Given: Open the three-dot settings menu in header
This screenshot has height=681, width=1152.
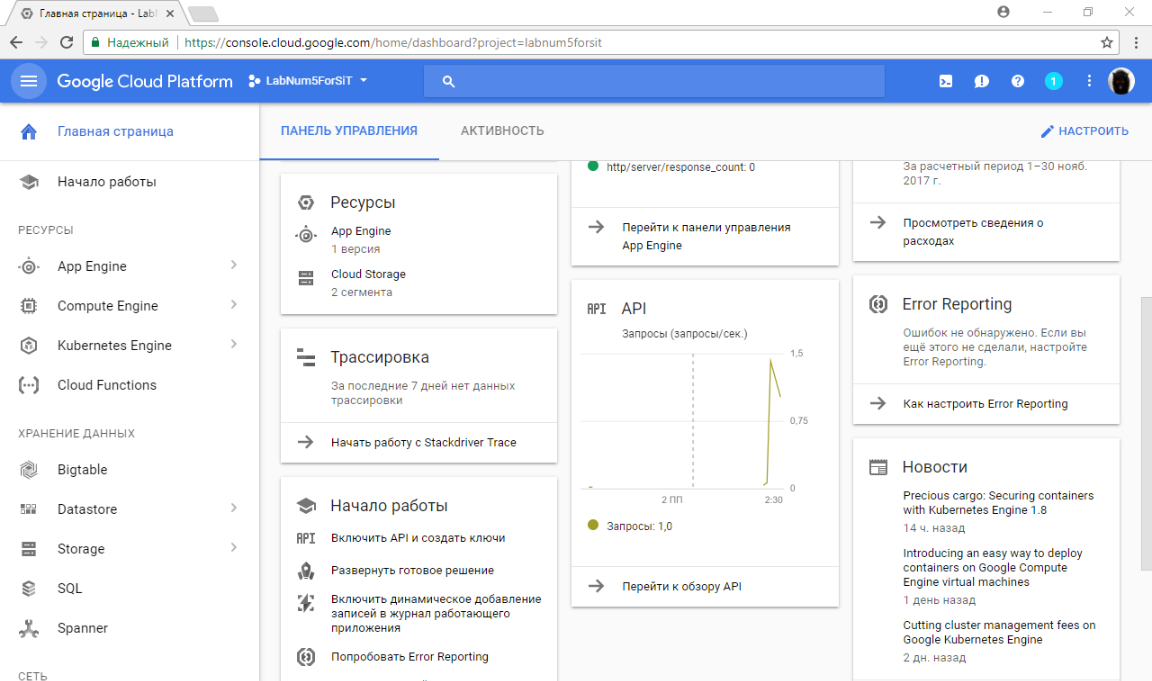Looking at the screenshot, I should coord(1089,81).
